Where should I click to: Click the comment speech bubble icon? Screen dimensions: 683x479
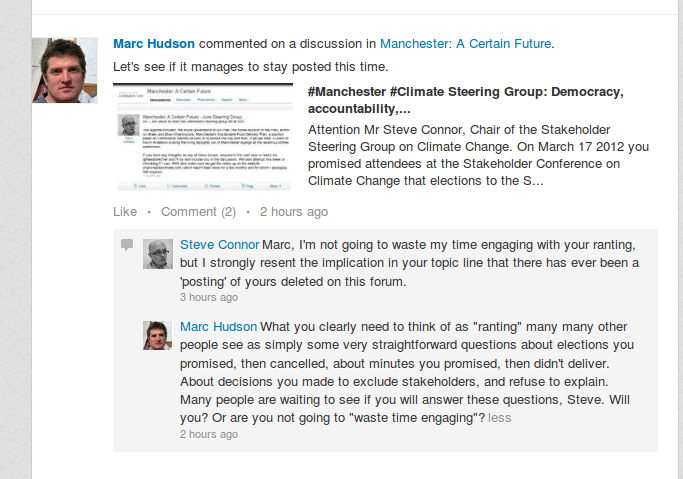(127, 244)
